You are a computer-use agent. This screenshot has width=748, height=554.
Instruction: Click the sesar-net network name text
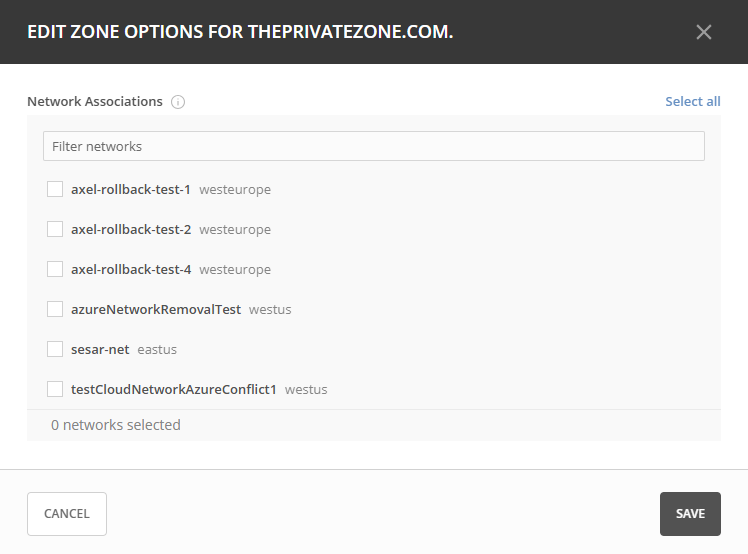[100, 349]
